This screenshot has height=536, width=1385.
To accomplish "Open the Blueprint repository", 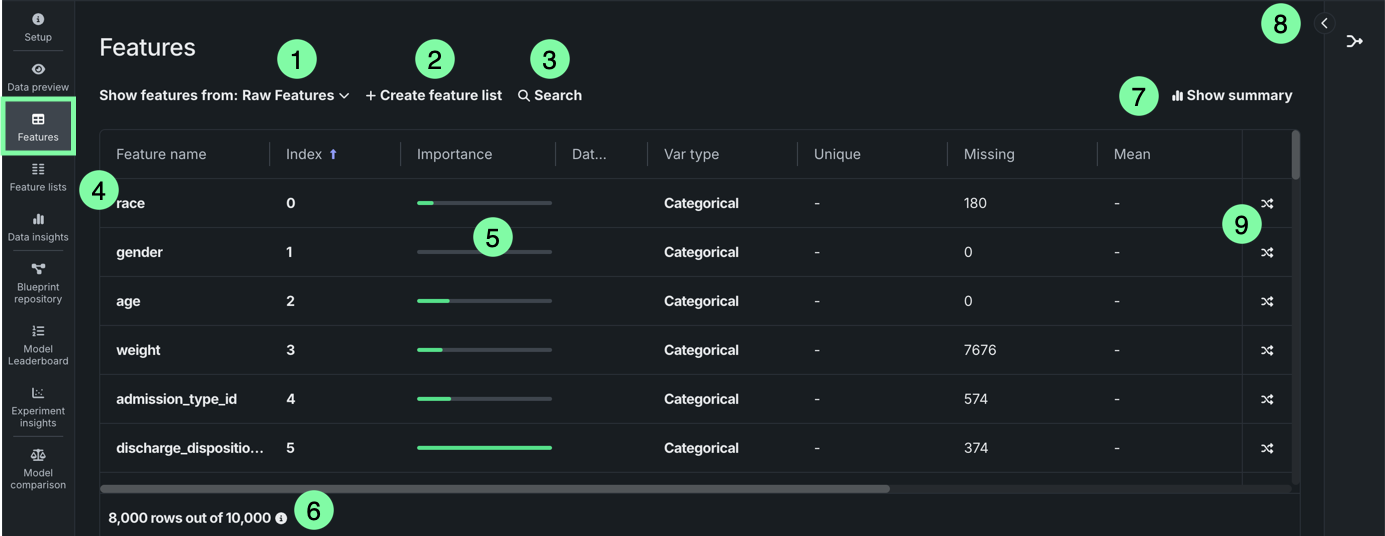I will 38,282.
